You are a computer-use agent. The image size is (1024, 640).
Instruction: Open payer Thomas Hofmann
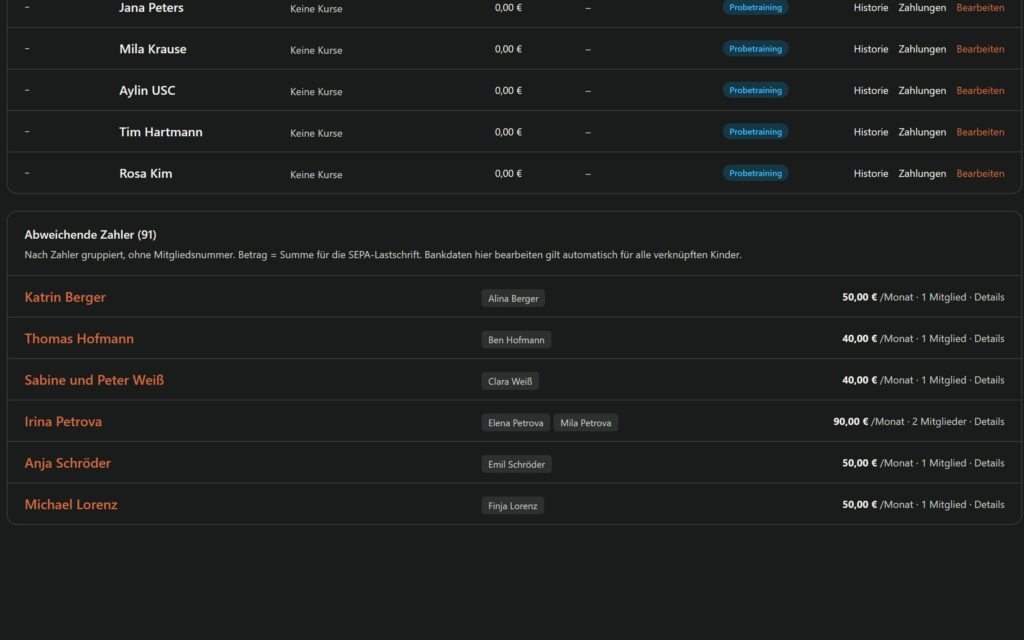click(79, 339)
